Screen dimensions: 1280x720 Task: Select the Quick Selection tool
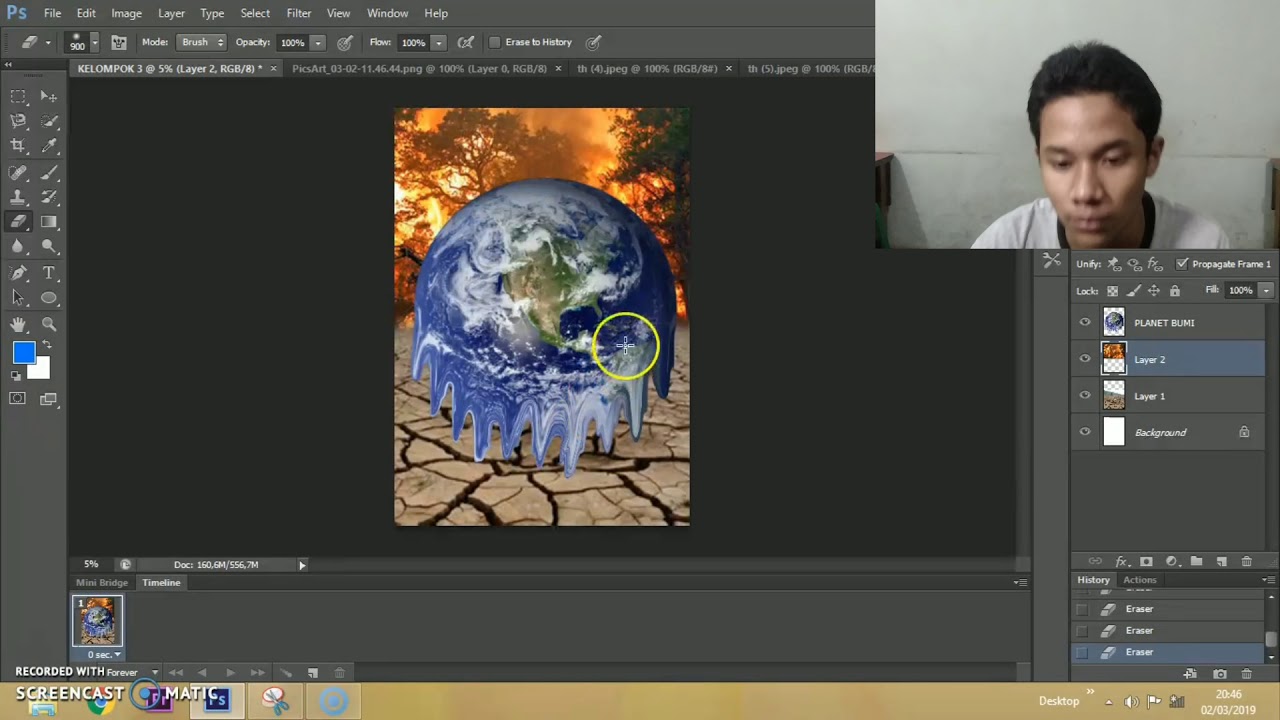coord(48,121)
